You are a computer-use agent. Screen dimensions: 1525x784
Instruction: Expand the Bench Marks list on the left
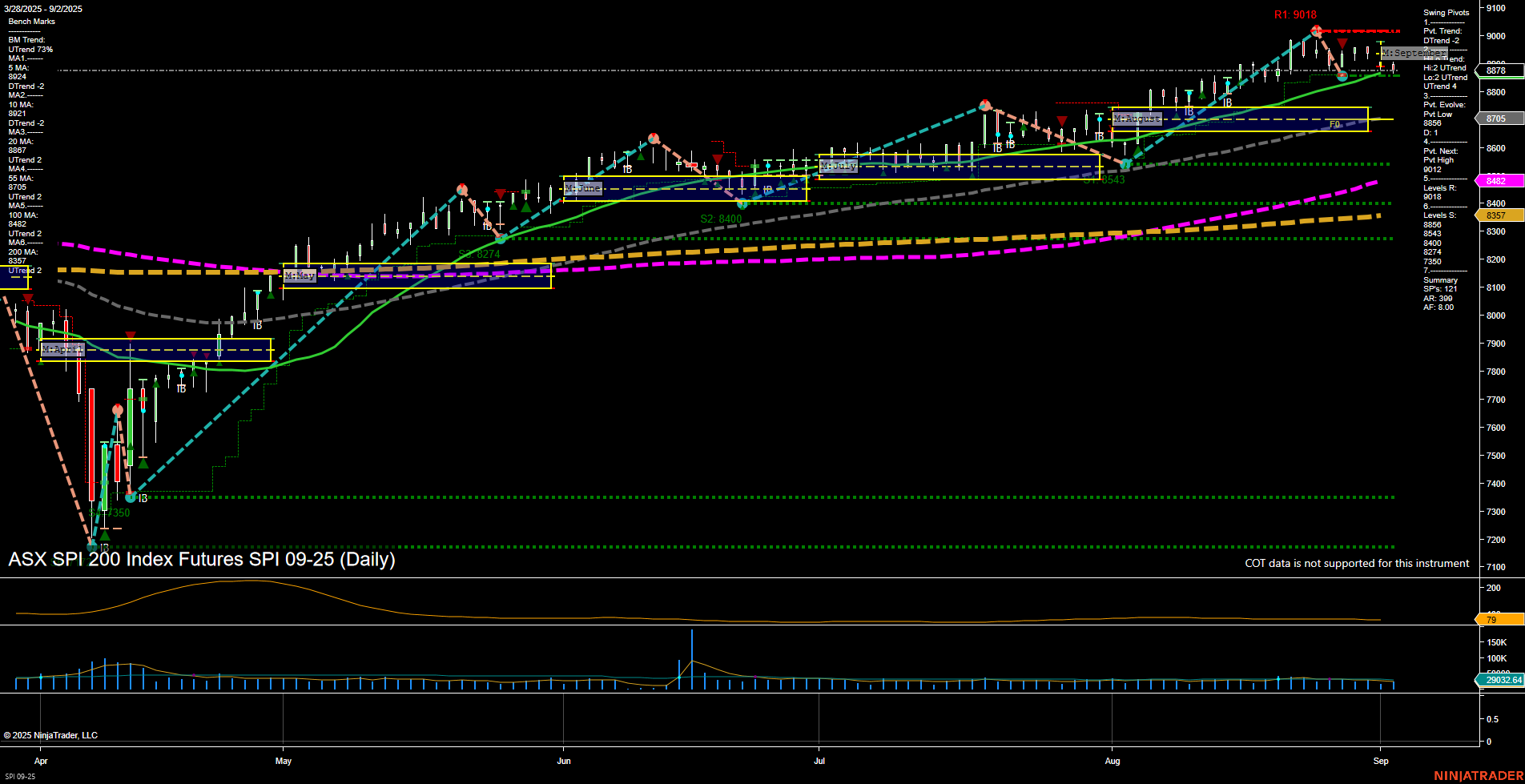30,21
